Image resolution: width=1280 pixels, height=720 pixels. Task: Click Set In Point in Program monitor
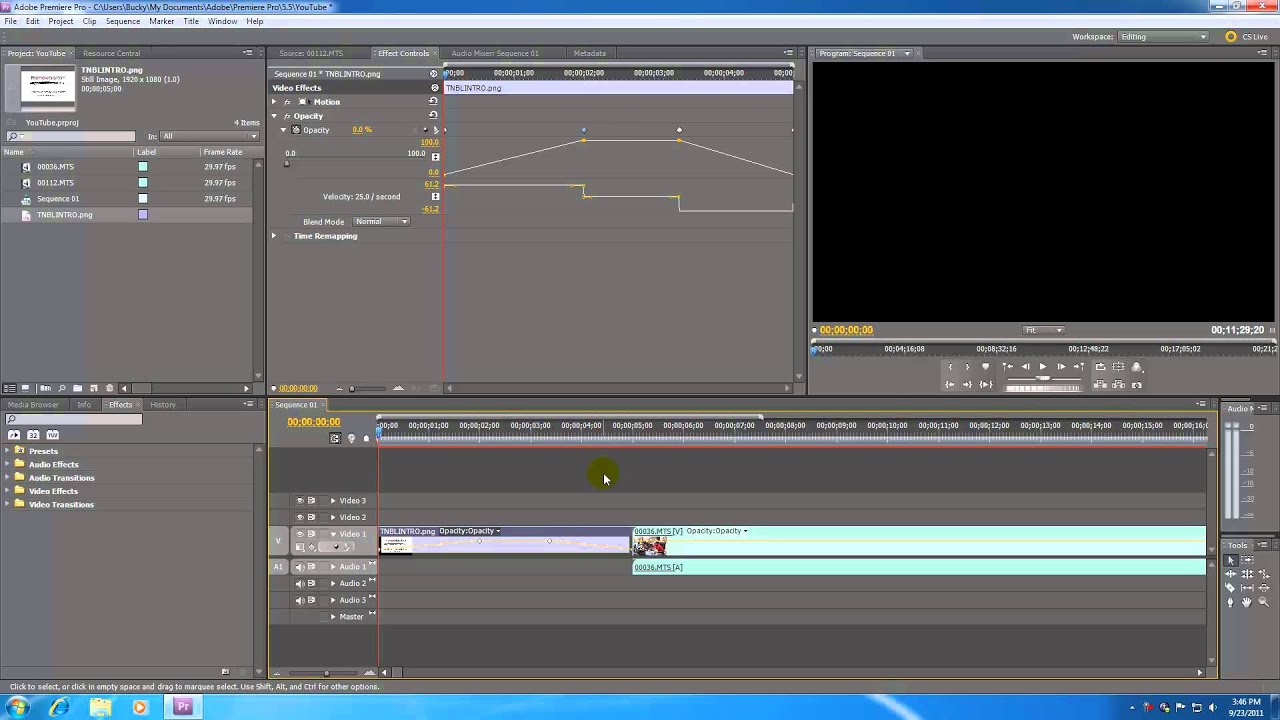point(951,367)
